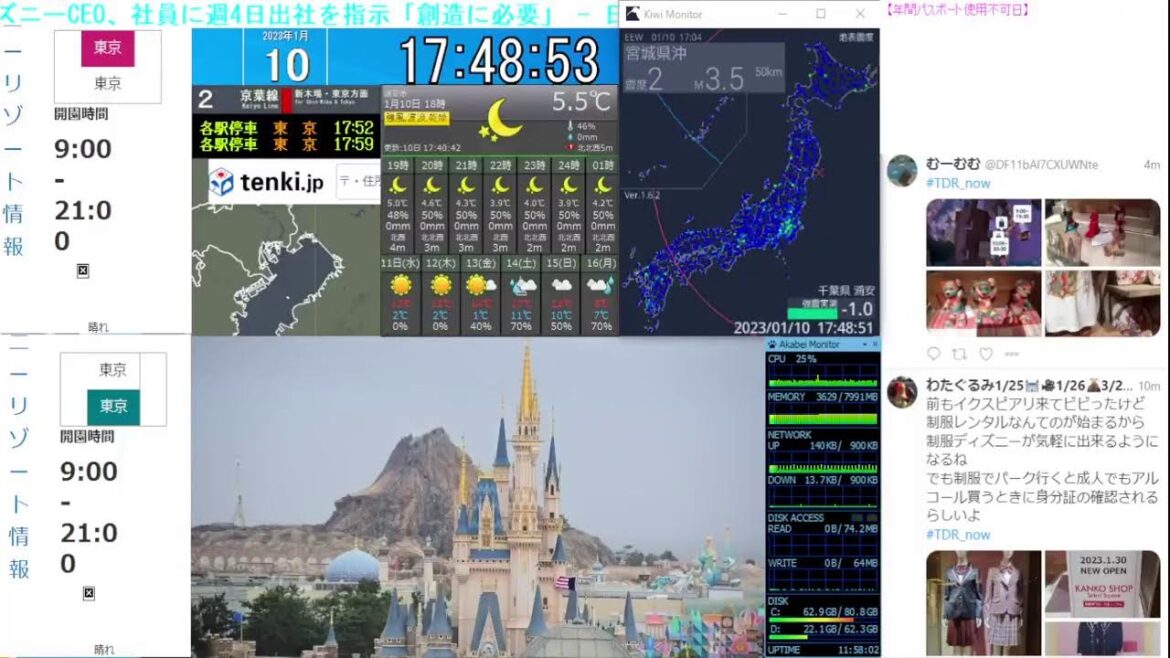1170x658 pixels.
Task: Click the @DF11bAI7CXUWNte username link
Action: tap(1040, 163)
